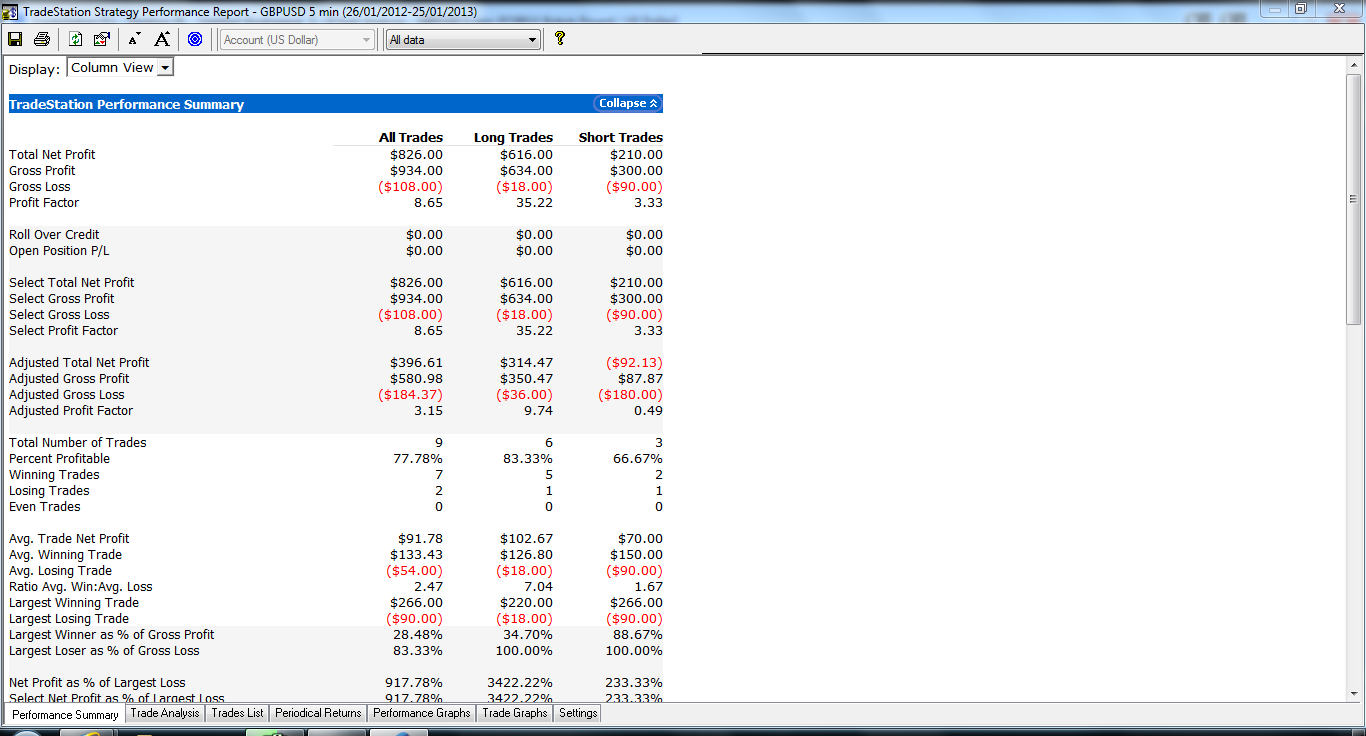This screenshot has height=736, width=1366.
Task: Click the Save report floppy disk icon
Action: 15,39
